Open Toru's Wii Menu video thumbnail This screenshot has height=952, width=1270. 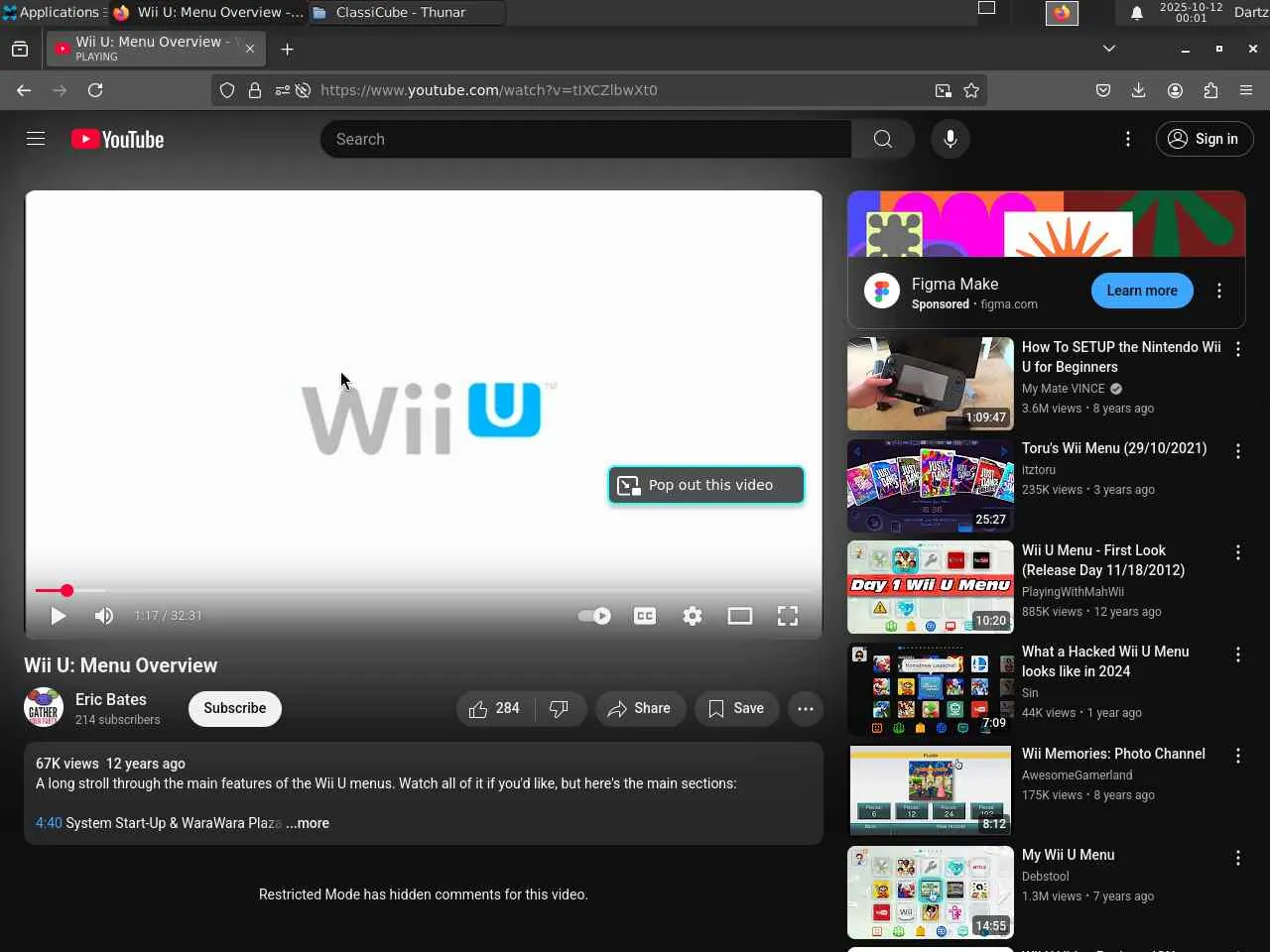[x=931, y=486]
